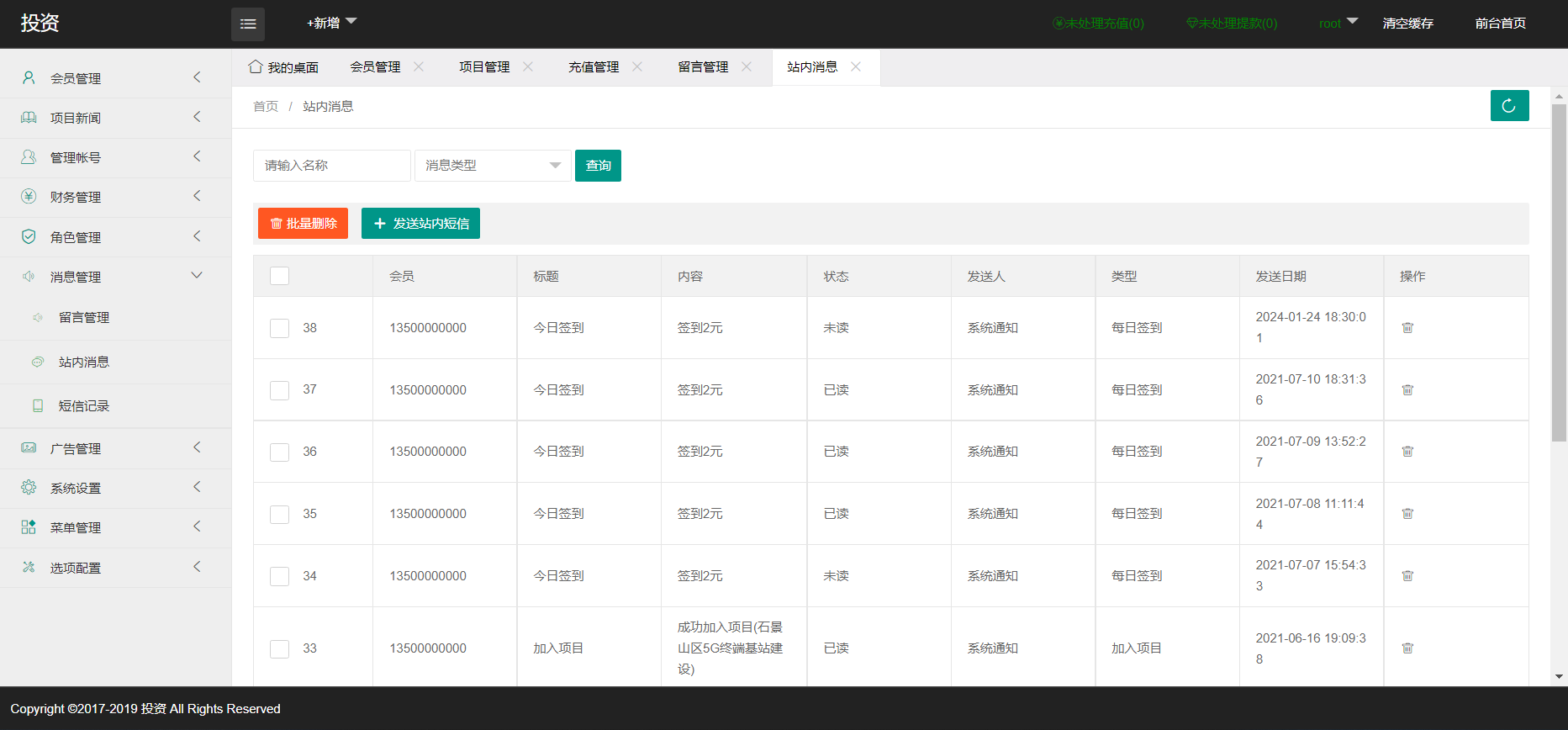Click the 项目新闻 book icon in sidebar

pos(29,118)
